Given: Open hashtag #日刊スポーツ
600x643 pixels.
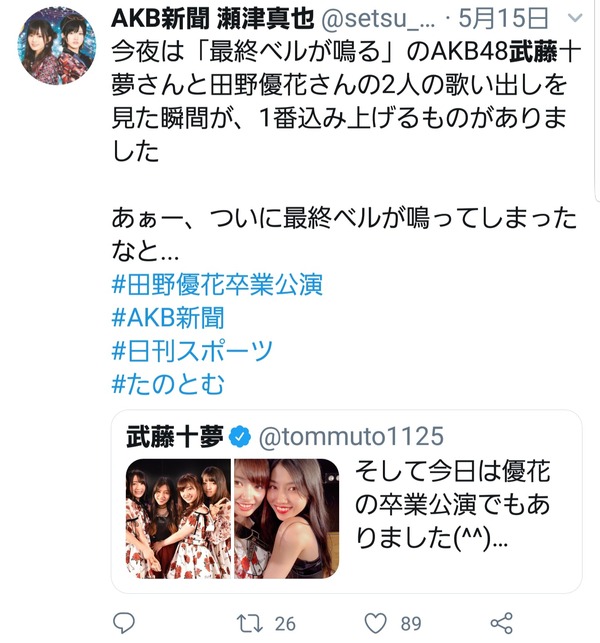Looking at the screenshot, I should [192, 351].
